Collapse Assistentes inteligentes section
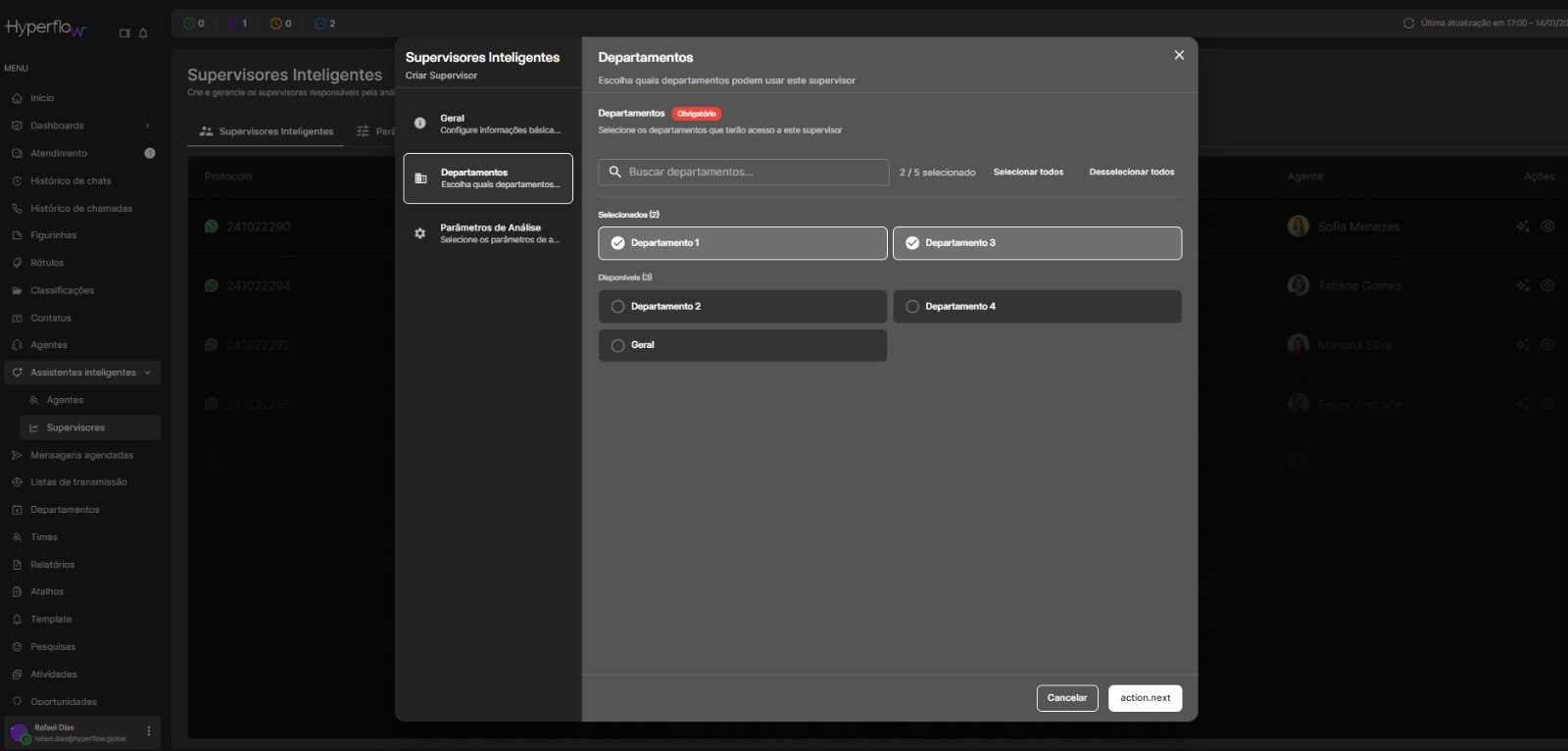Screen dimensions: 1568x751 click(147, 373)
